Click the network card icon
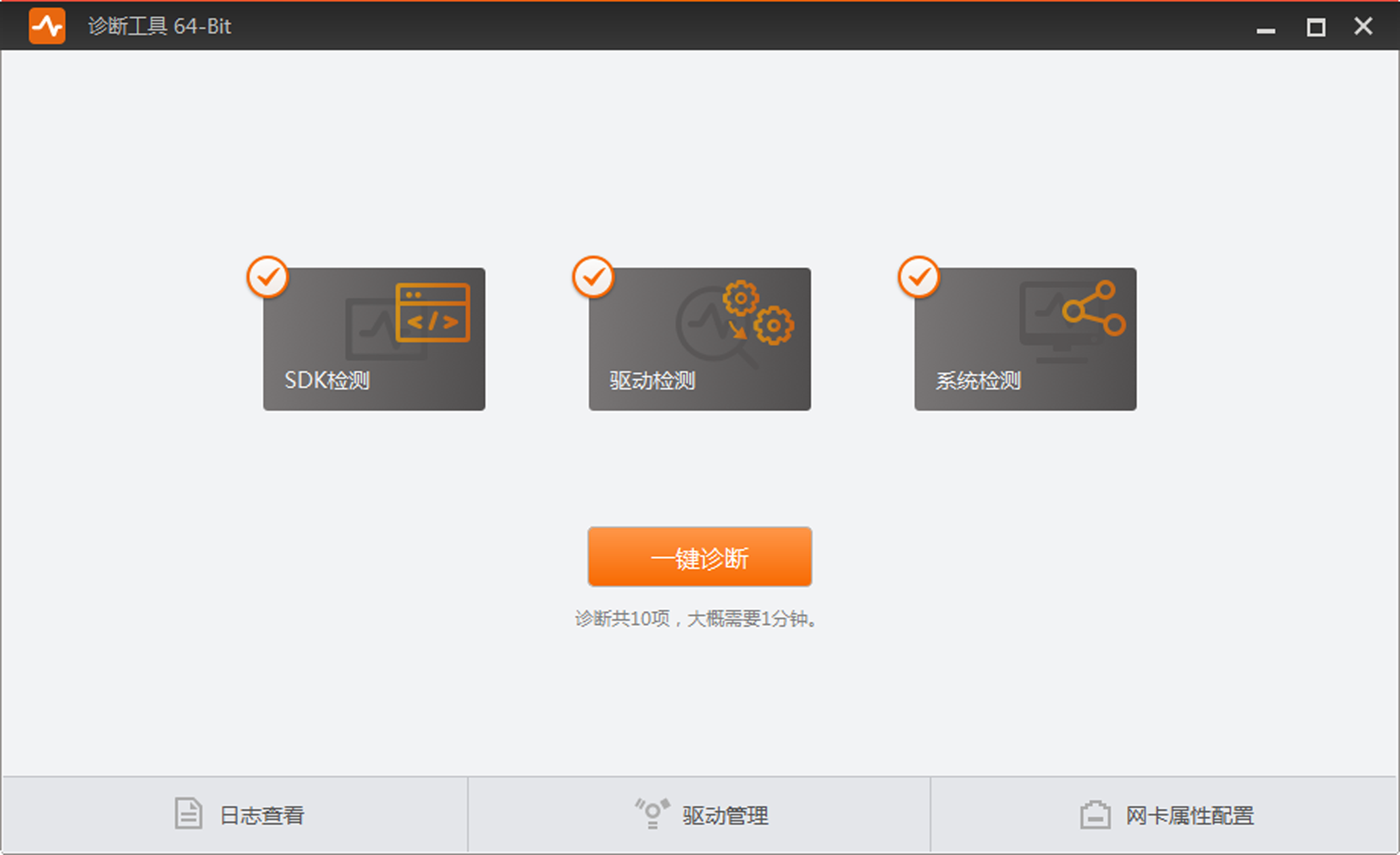1400x855 pixels. click(1095, 814)
